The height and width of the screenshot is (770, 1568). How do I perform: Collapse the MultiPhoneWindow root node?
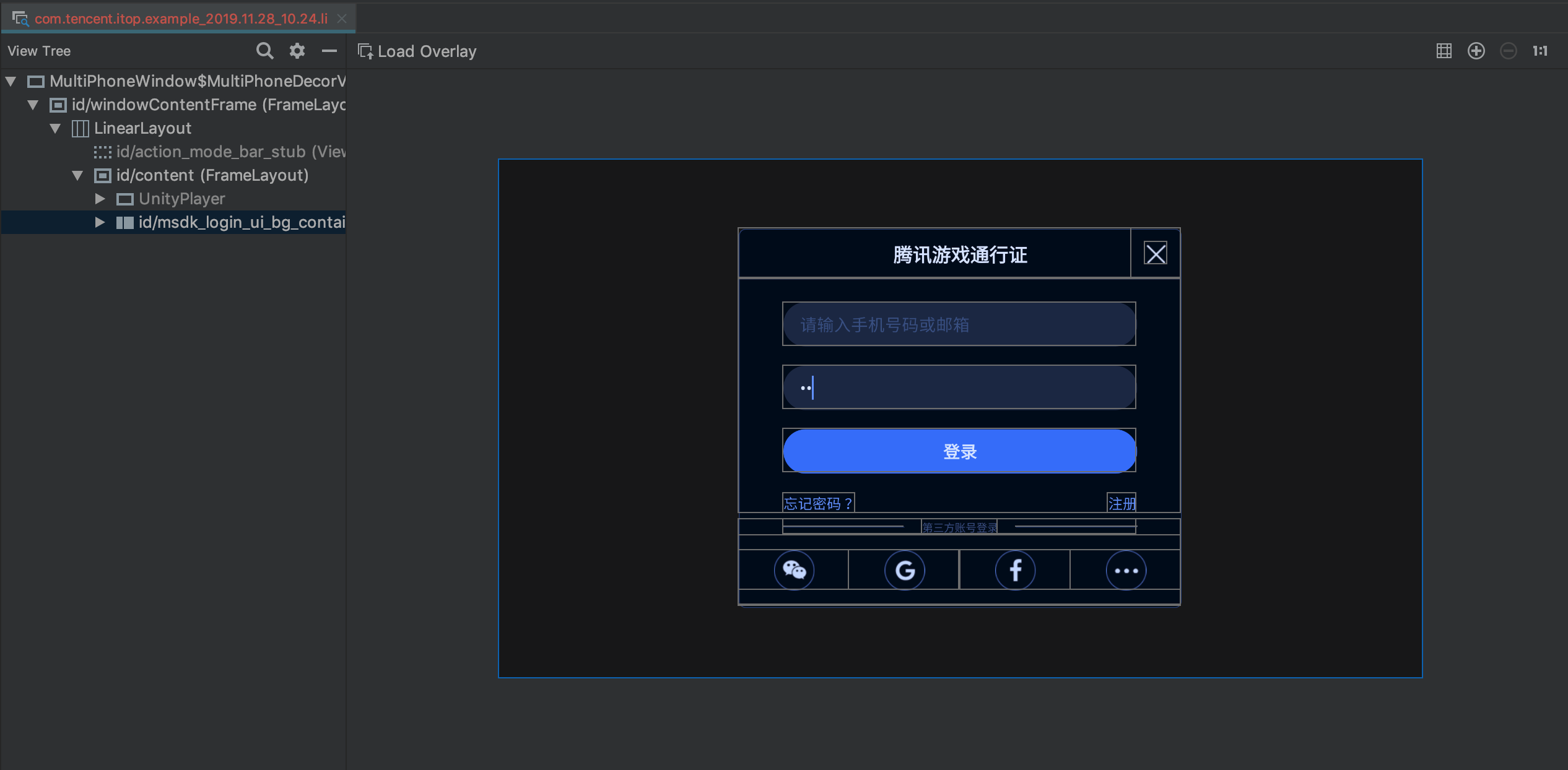(11, 81)
